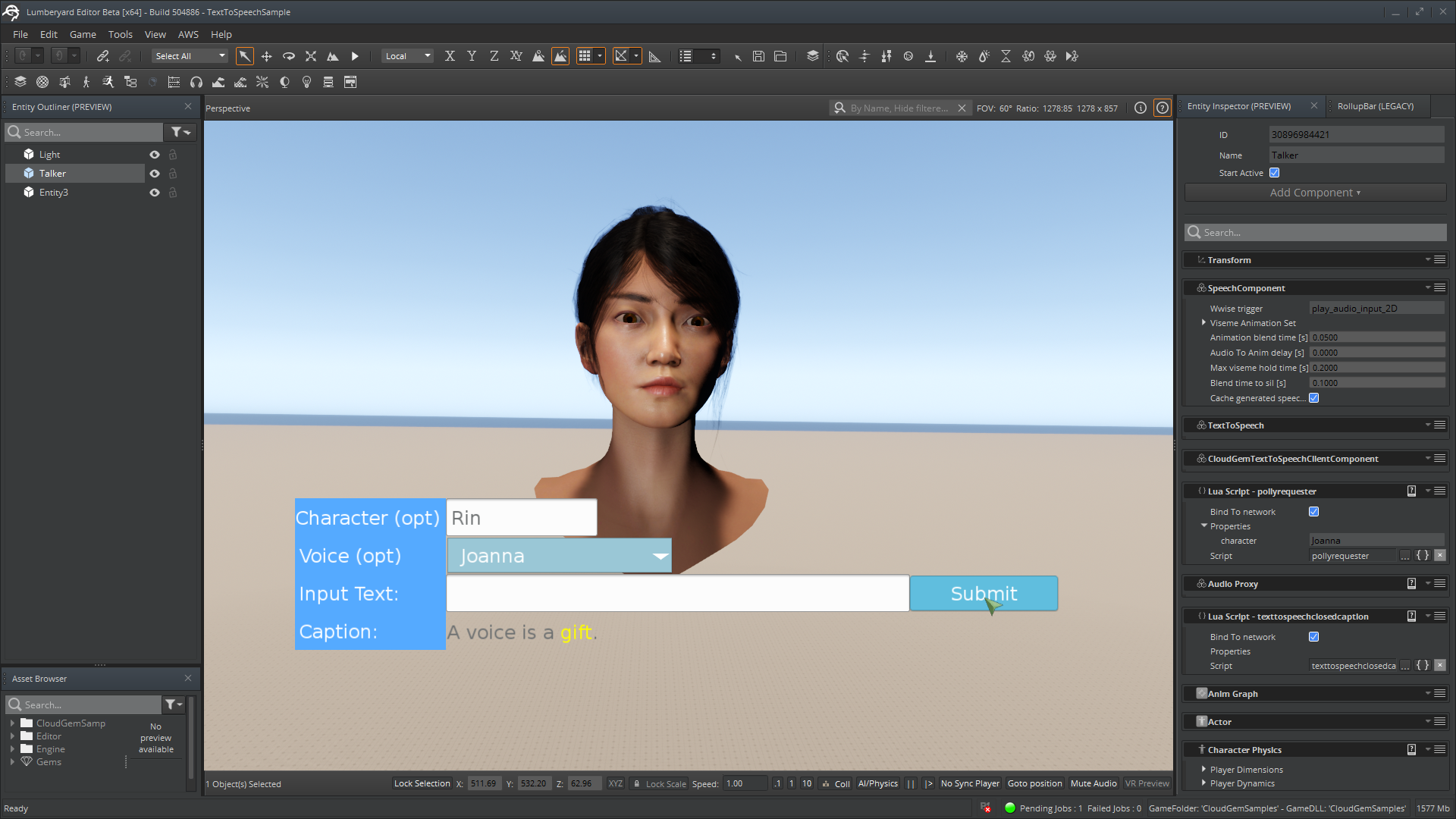Click the Select tool icon
Viewport: 1456px width, 819px height.
tap(244, 56)
